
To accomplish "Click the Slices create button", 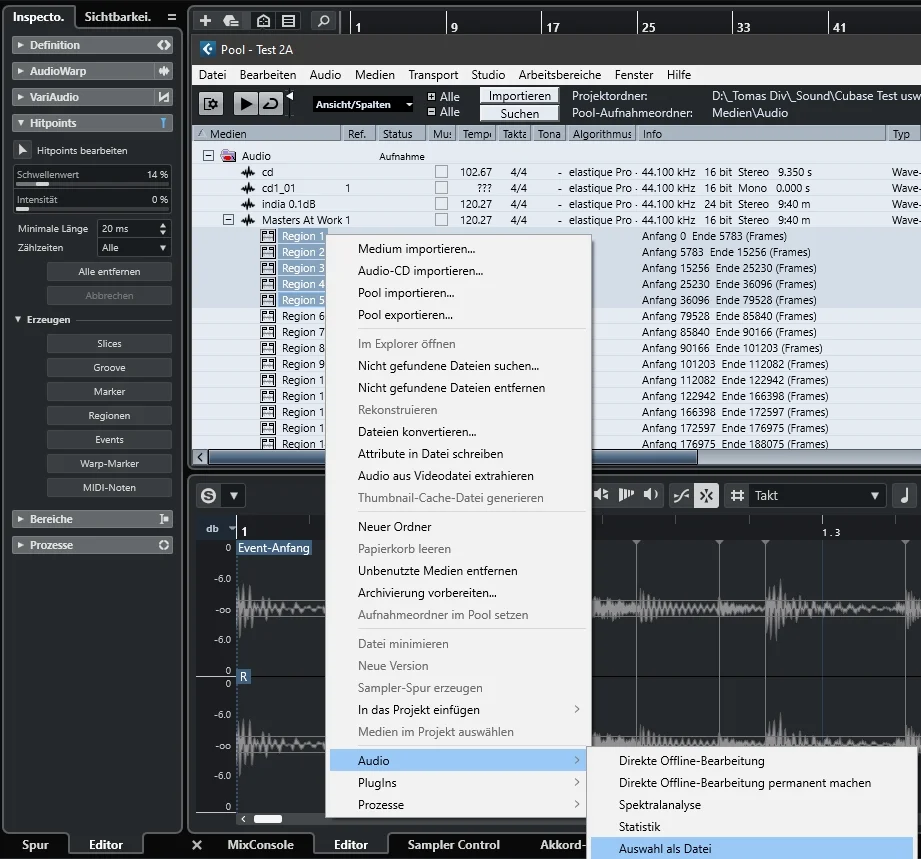I will 109,343.
